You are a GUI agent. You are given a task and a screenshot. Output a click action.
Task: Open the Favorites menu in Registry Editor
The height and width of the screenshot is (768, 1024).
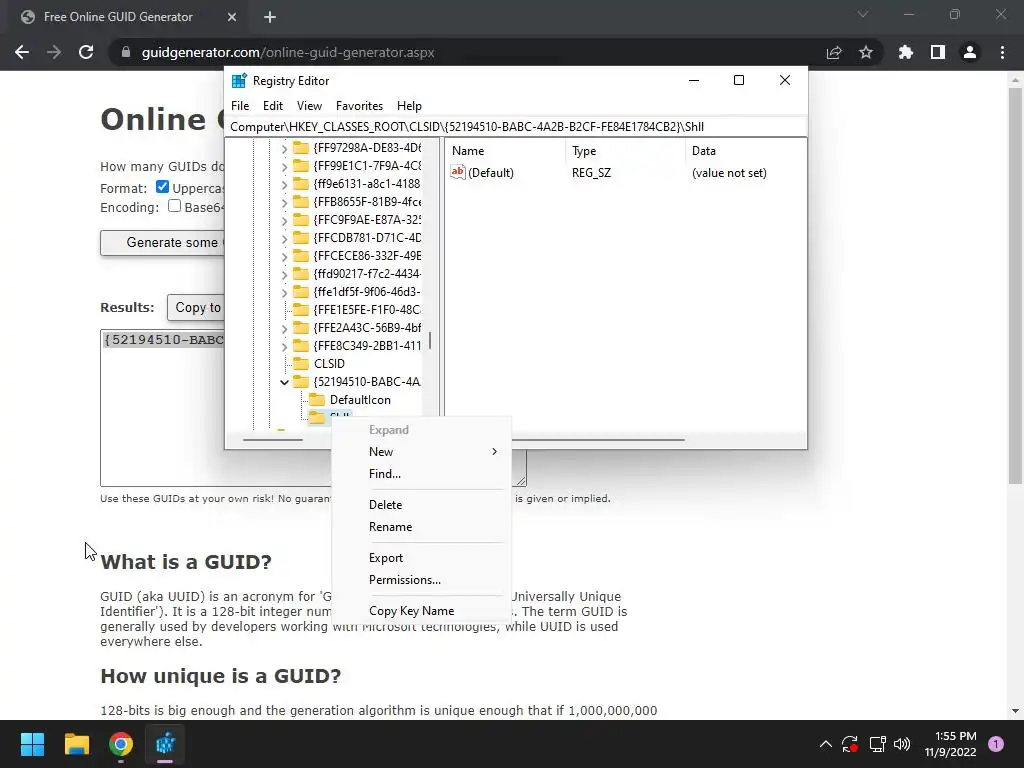359,106
